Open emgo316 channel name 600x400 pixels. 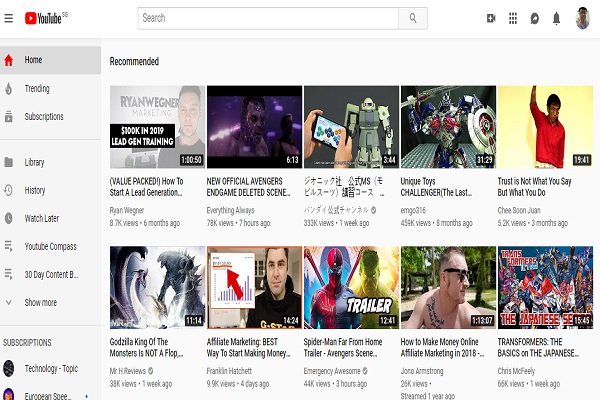click(x=413, y=210)
